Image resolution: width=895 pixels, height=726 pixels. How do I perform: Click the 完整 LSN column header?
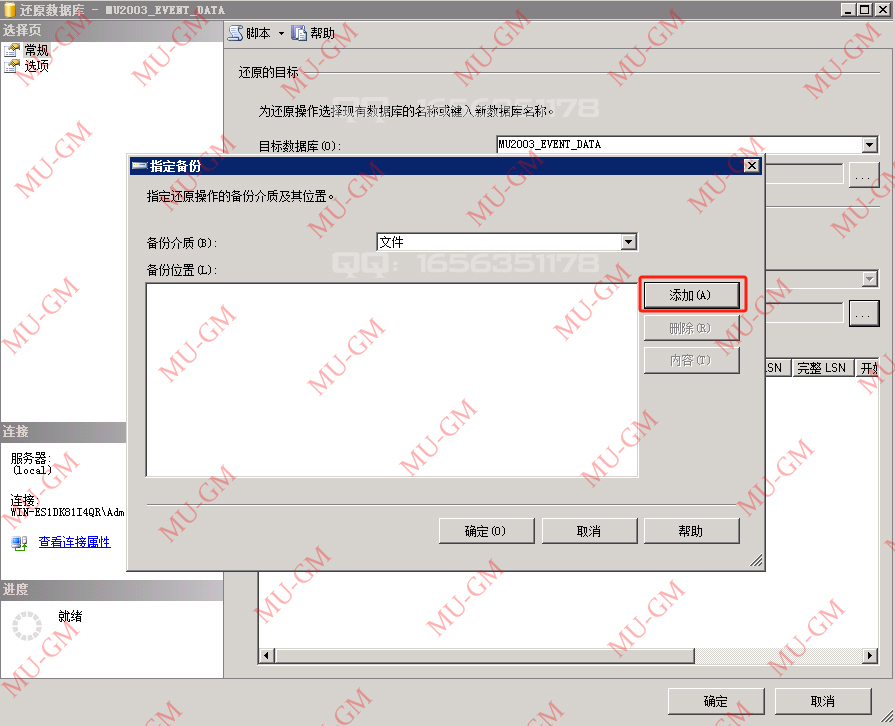(822, 367)
